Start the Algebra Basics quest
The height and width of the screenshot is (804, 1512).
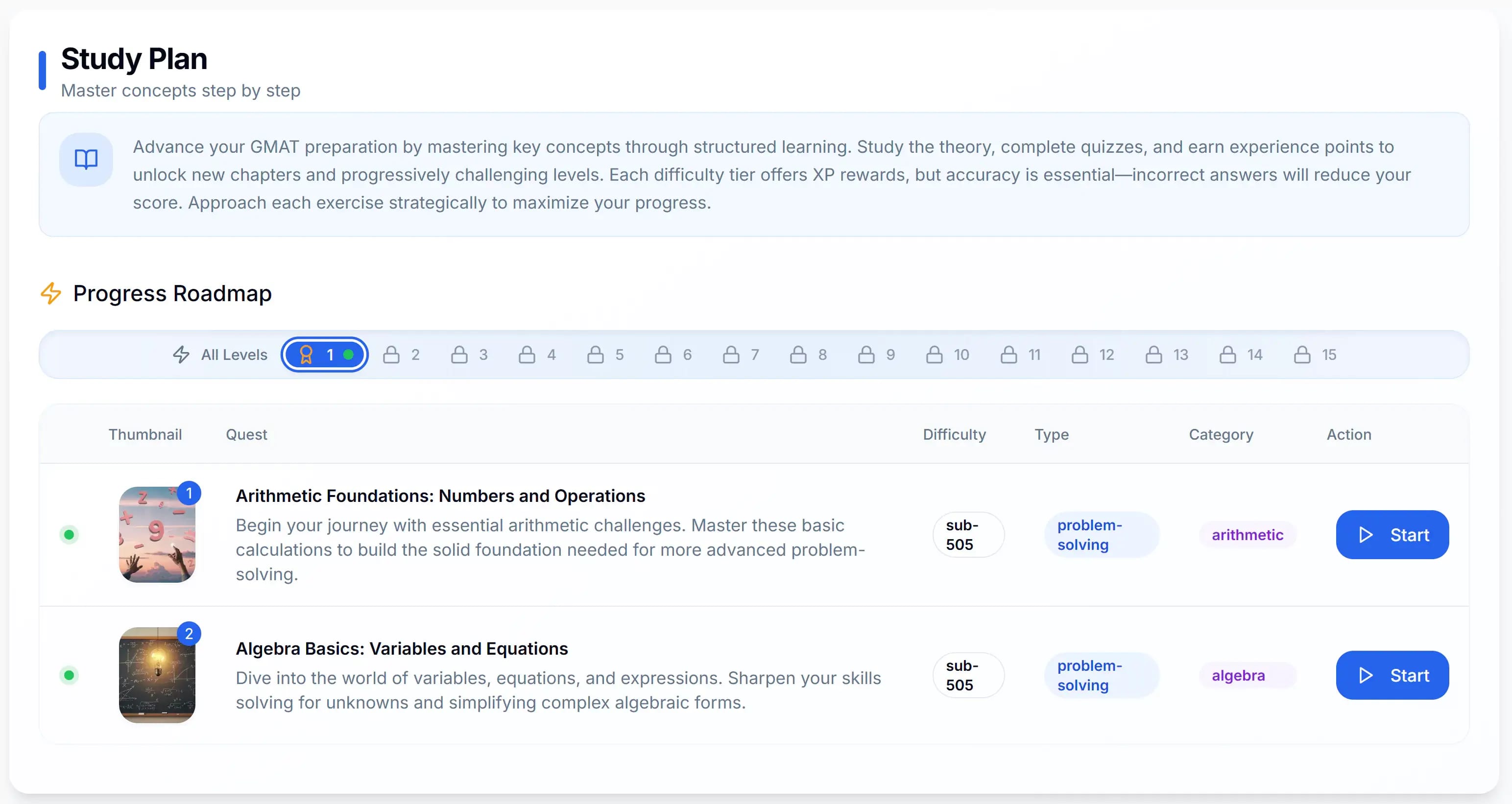[1392, 675]
